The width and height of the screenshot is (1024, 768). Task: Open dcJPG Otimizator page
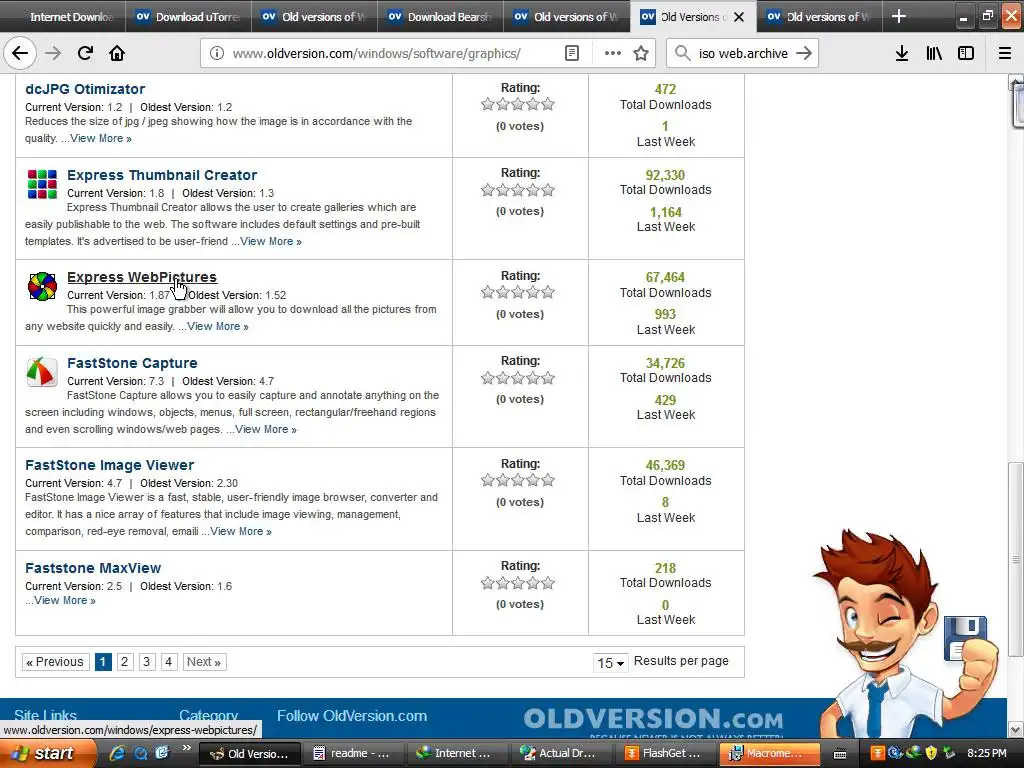[x=85, y=89]
